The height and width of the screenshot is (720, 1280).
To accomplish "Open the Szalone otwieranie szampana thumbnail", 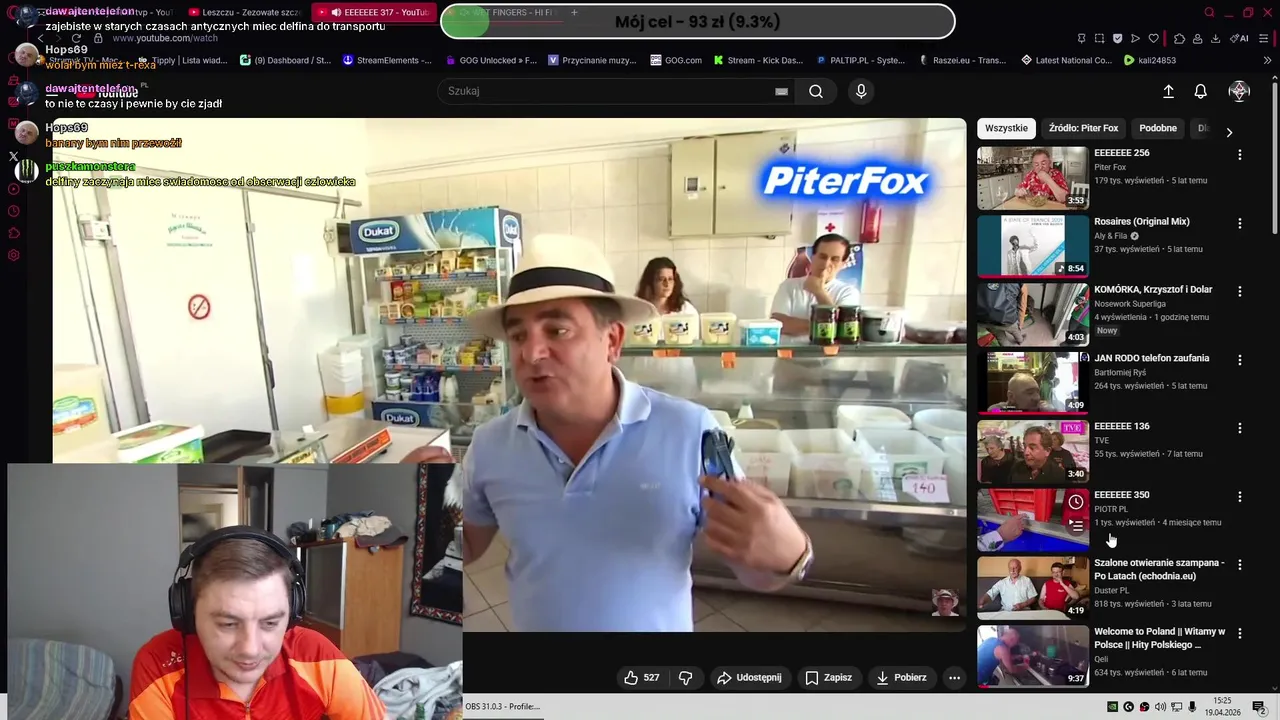I will click(1033, 587).
